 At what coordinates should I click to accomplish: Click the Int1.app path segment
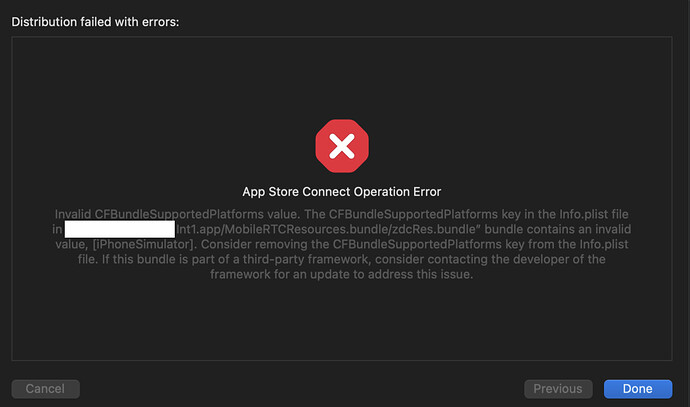click(198, 229)
